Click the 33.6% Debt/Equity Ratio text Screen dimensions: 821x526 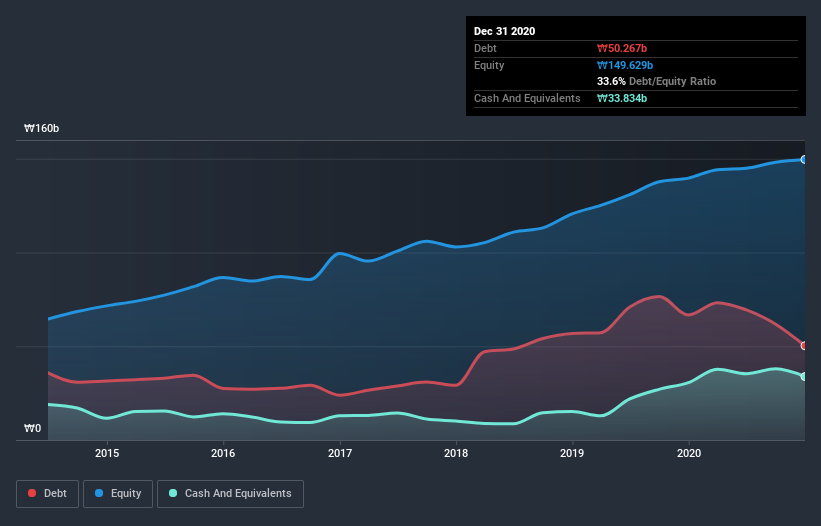pos(657,81)
